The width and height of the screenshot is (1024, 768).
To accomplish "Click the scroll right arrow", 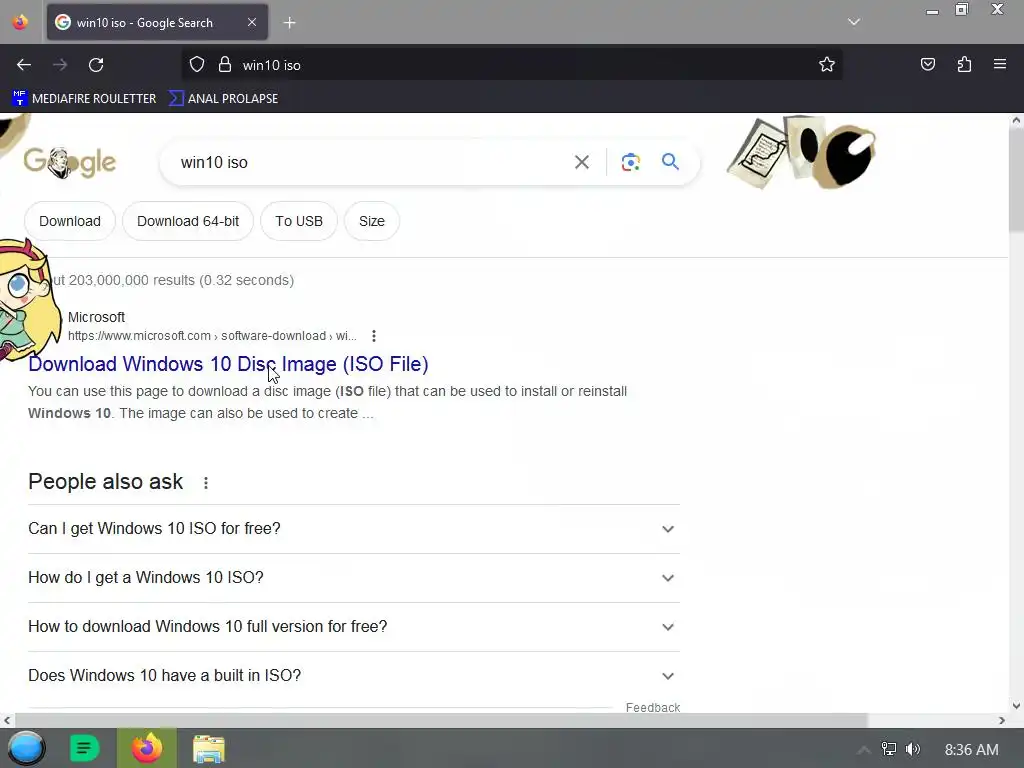I will 1002,720.
